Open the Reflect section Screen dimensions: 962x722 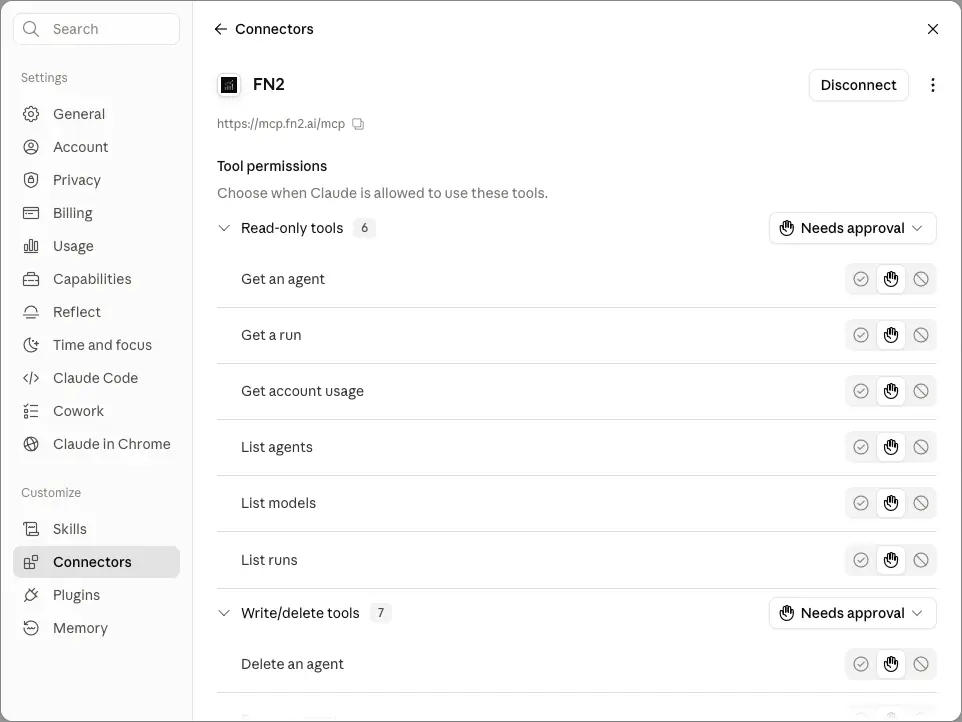[x=96, y=312]
